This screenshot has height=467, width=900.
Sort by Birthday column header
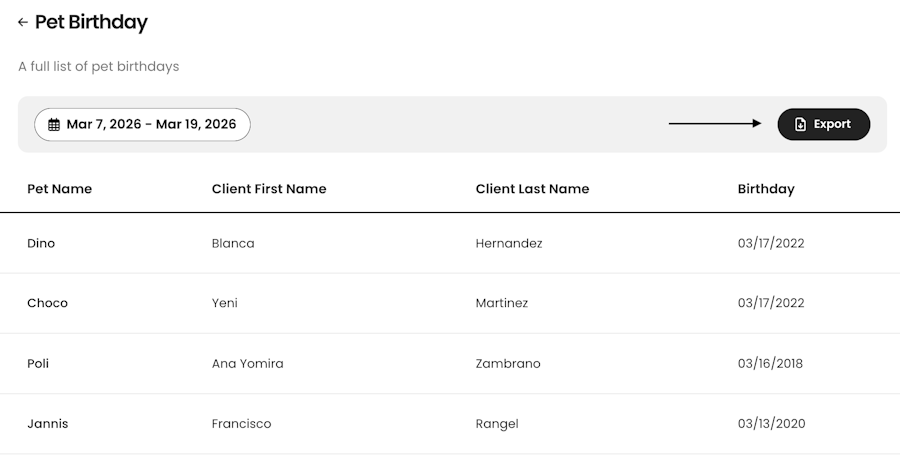coord(766,189)
